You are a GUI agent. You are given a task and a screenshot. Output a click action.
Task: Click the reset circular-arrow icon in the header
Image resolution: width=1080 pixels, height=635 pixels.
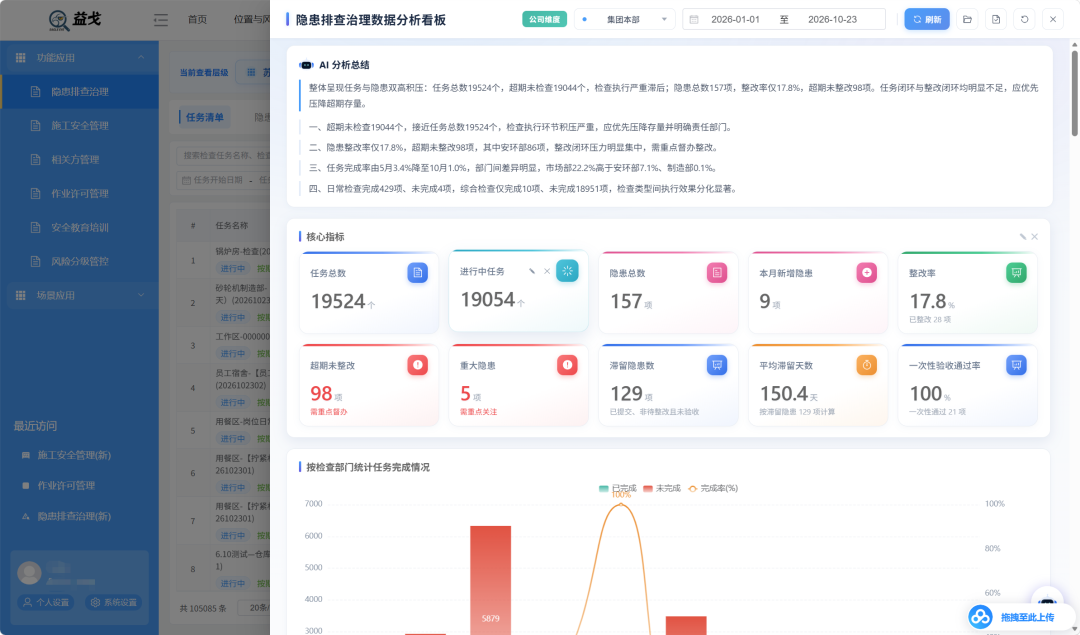click(1024, 19)
